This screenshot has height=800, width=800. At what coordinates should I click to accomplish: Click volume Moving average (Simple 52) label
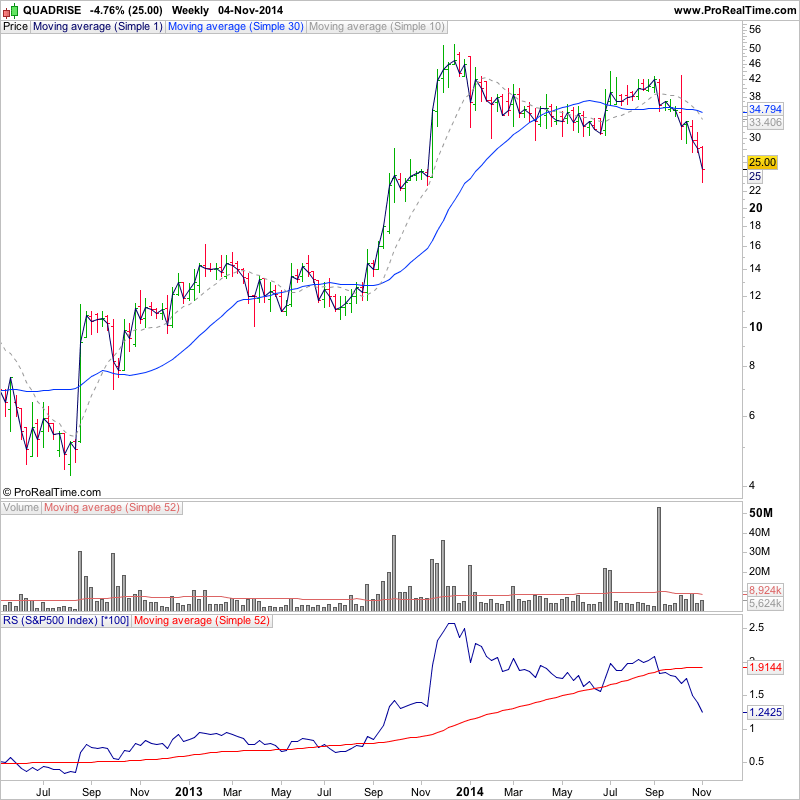pyautogui.click(x=112, y=508)
